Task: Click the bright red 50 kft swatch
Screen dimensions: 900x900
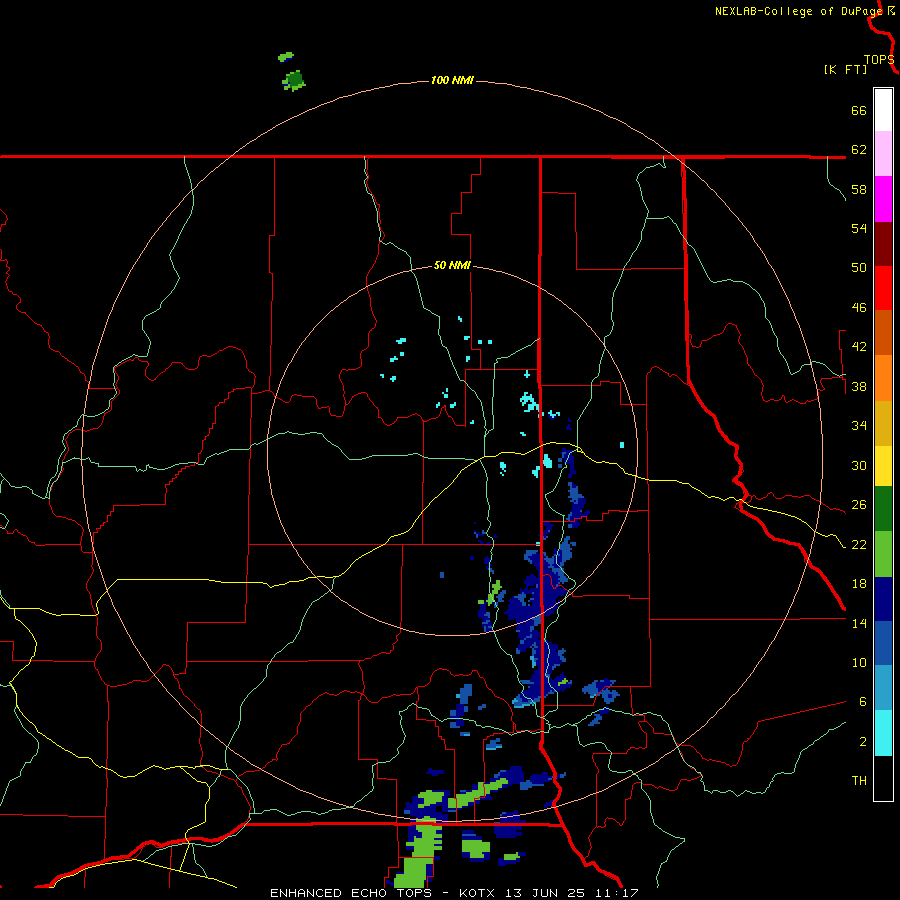Action: (883, 288)
